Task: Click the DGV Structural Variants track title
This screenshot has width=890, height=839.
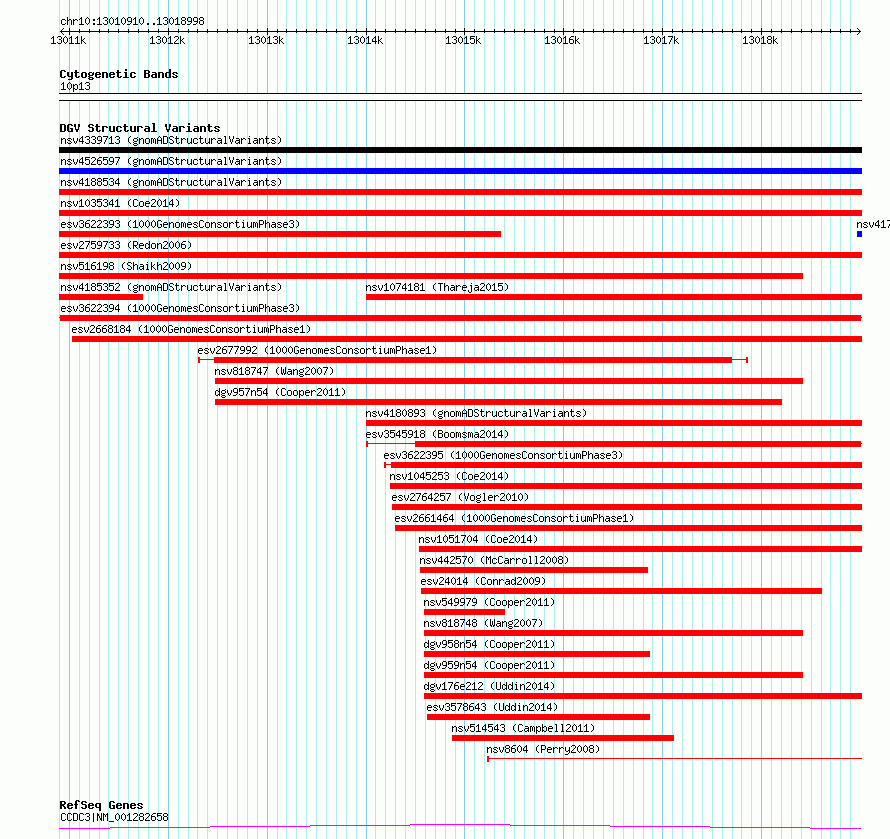Action: (x=140, y=128)
